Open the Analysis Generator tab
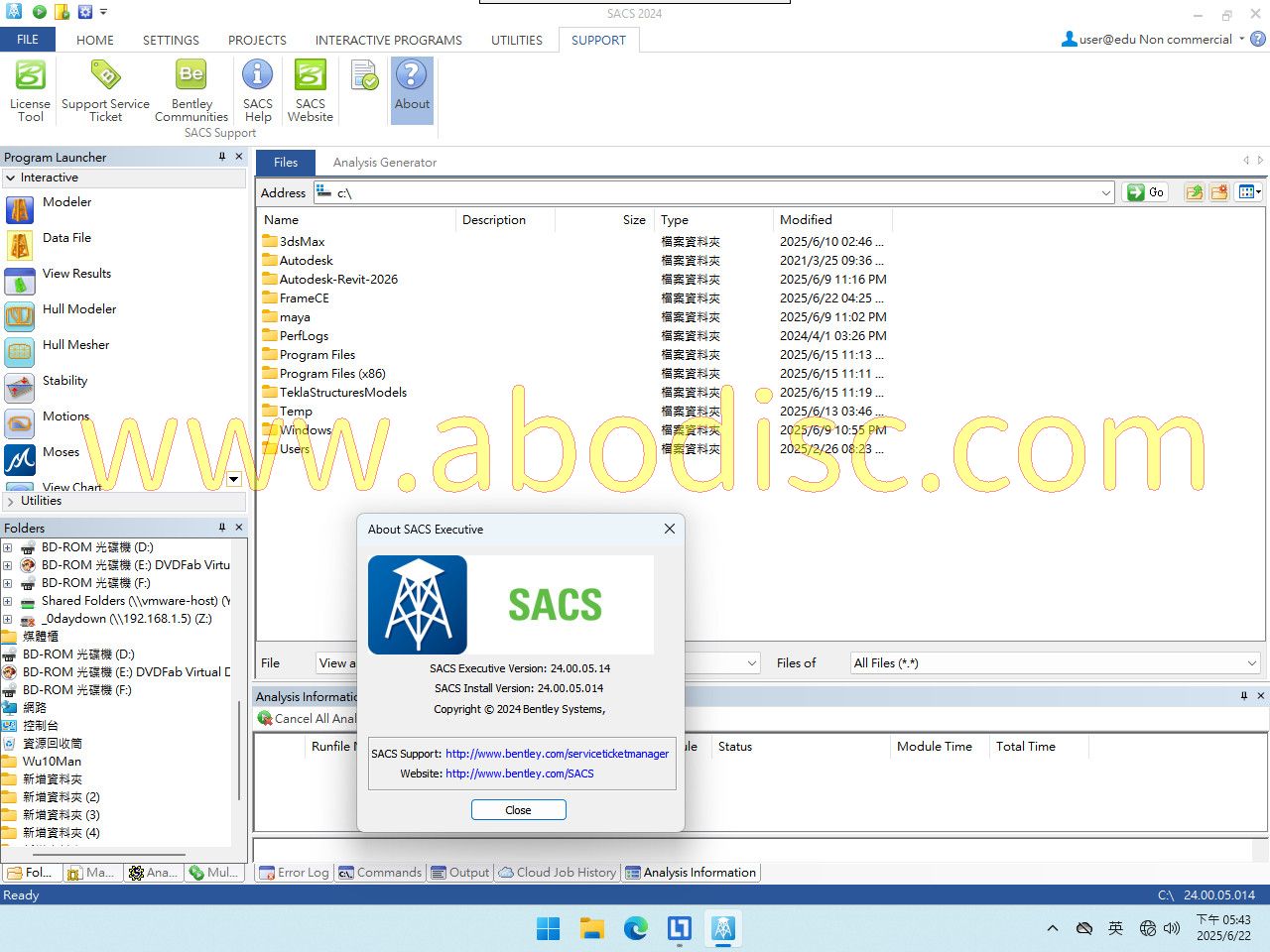The height and width of the screenshot is (952, 1270). click(385, 163)
